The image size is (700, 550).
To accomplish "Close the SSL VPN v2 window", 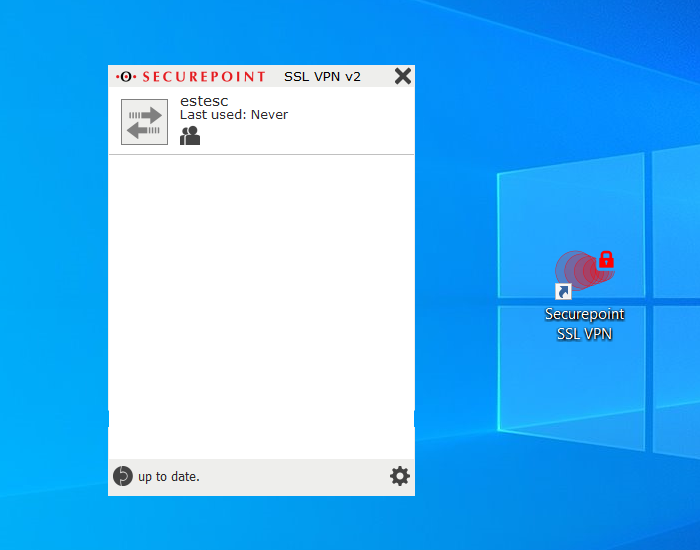I will [403, 76].
